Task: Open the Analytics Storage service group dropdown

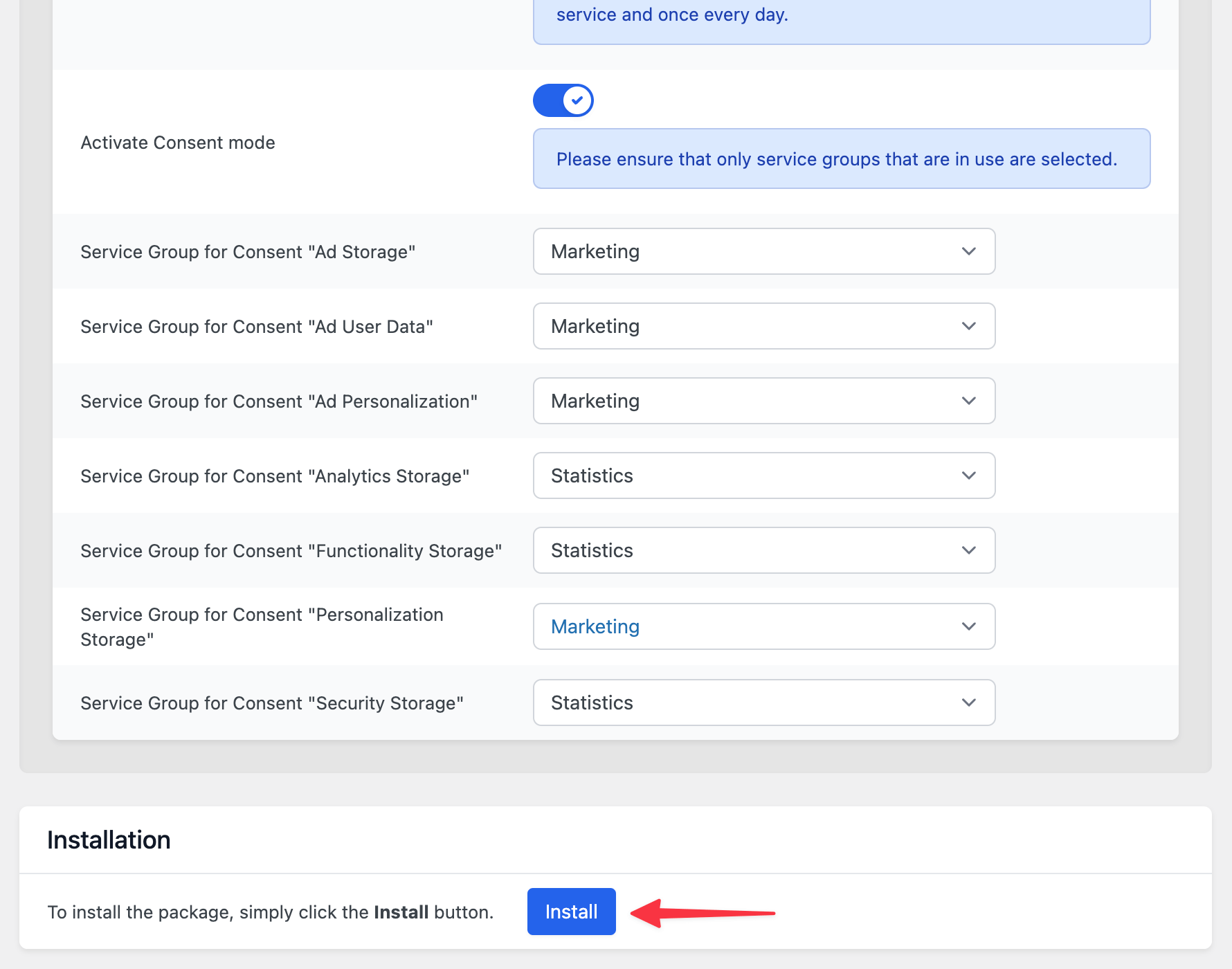Action: tap(764, 476)
